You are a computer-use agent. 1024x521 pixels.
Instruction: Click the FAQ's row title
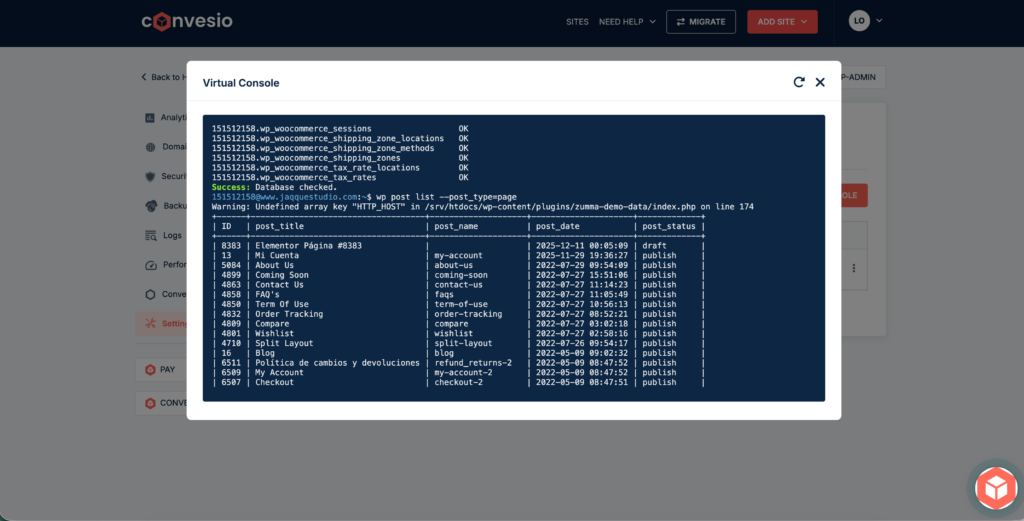point(267,294)
